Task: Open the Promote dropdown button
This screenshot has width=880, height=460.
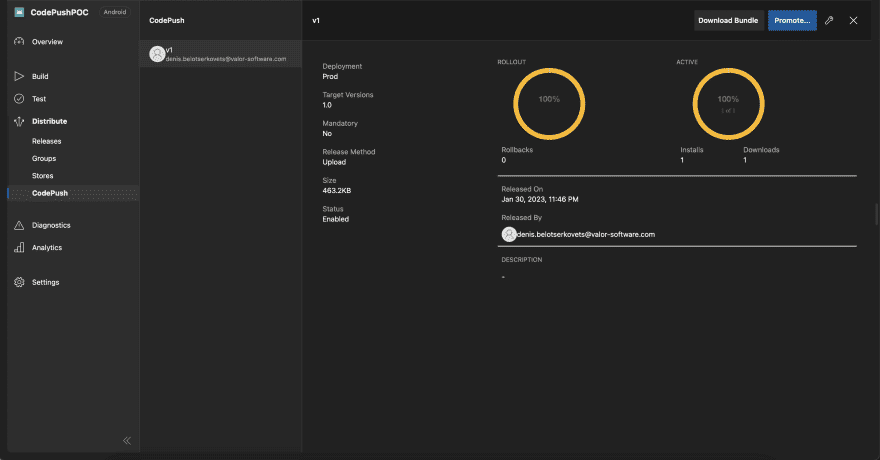Action: (x=792, y=20)
